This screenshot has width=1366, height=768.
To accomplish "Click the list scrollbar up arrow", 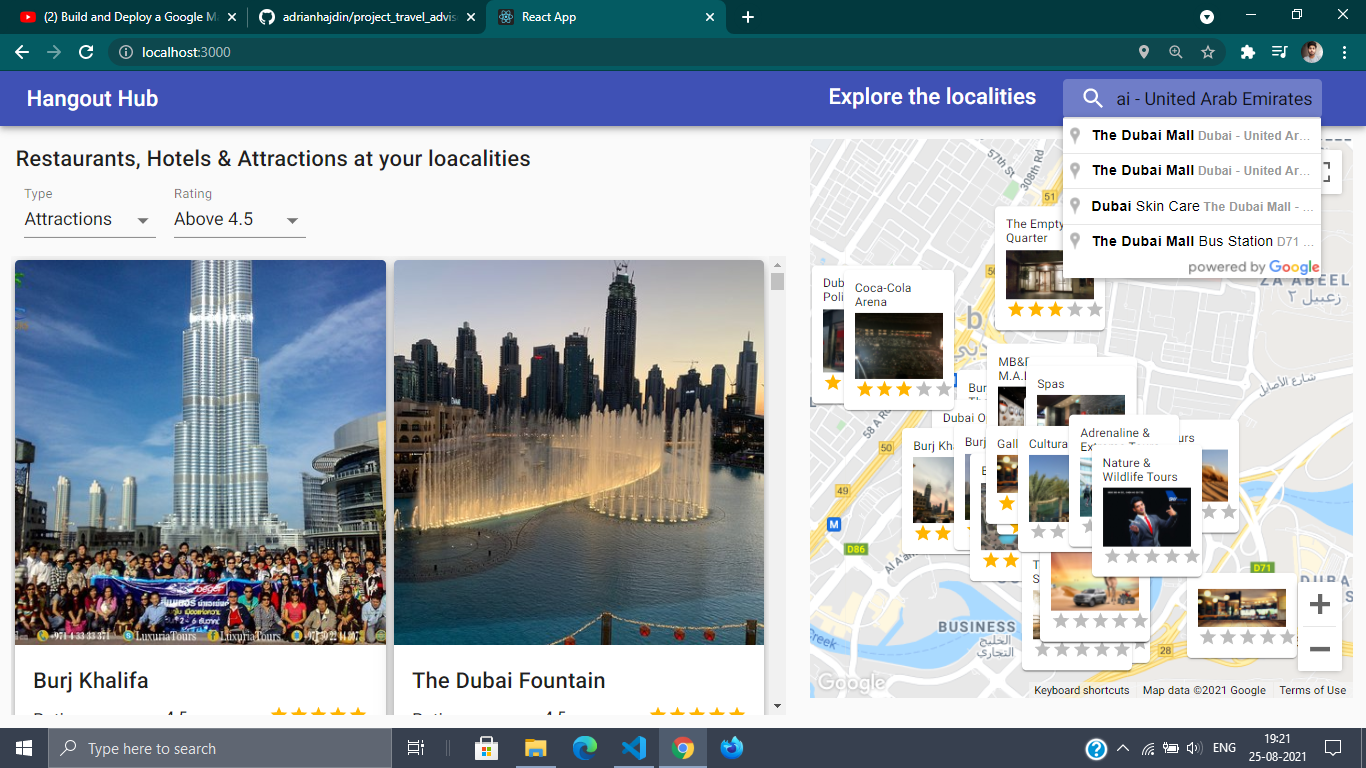I will (x=777, y=266).
